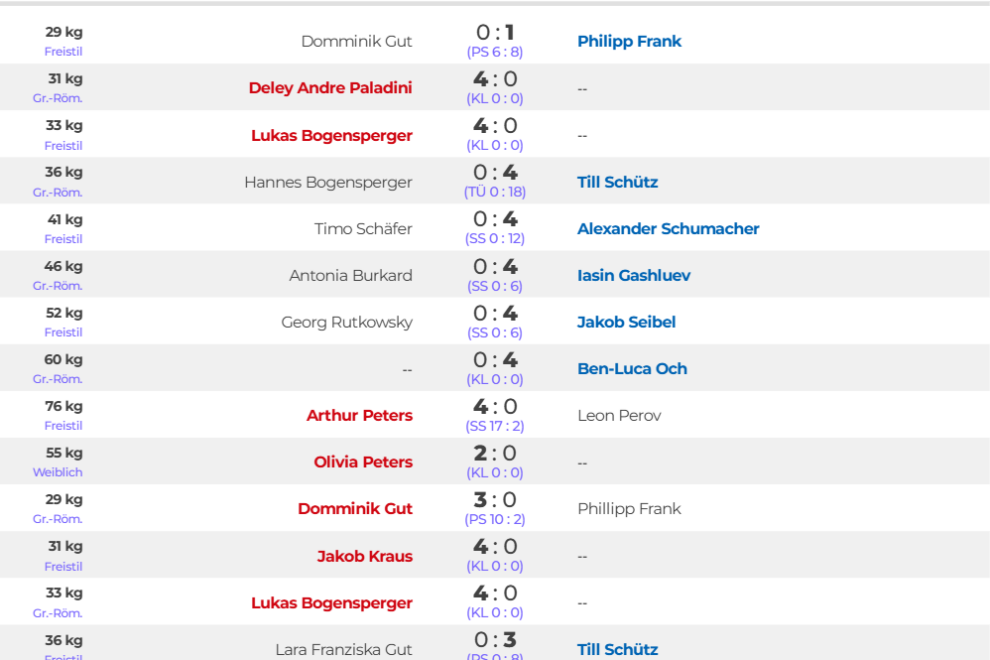Viewport: 990px width, 660px height.
Task: Click bout result (PS 6 : 8)
Action: (x=494, y=52)
